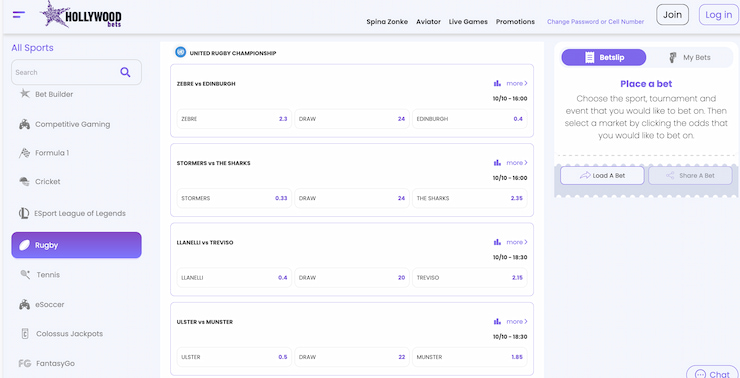Screen dimensions: 740x378
Task: Click the Betslip ticket icon
Action: click(x=589, y=58)
